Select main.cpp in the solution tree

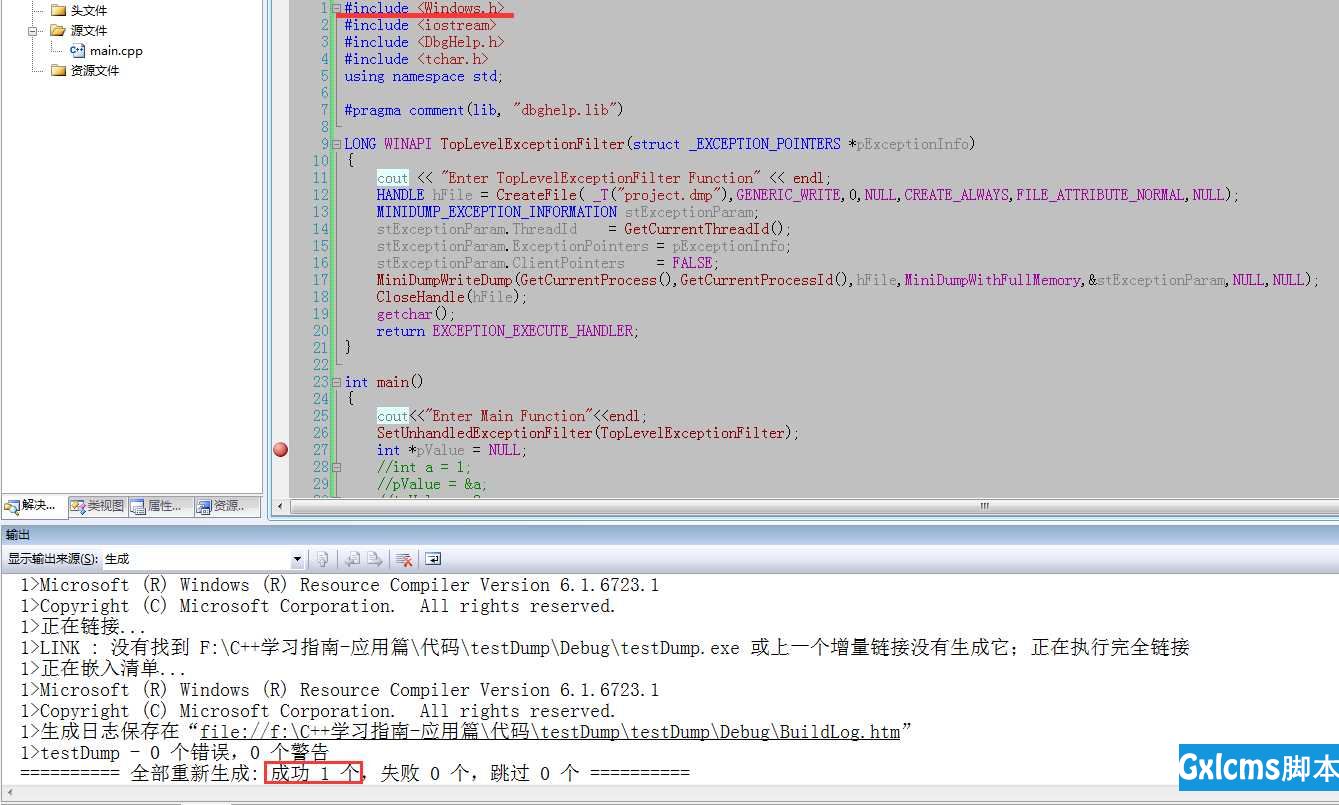click(x=116, y=51)
